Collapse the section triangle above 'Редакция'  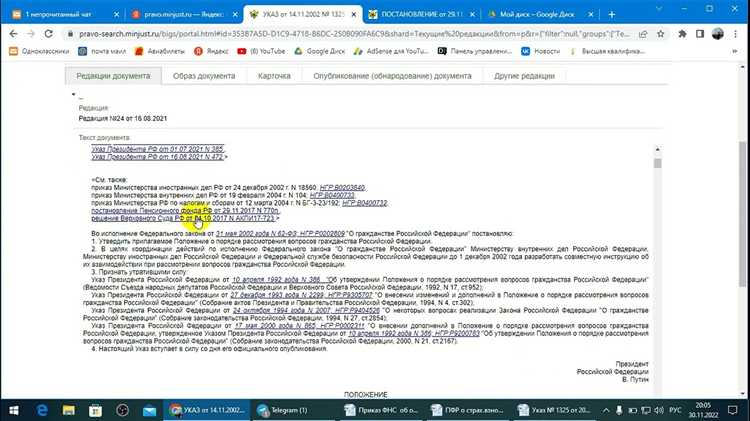[x=74, y=94]
